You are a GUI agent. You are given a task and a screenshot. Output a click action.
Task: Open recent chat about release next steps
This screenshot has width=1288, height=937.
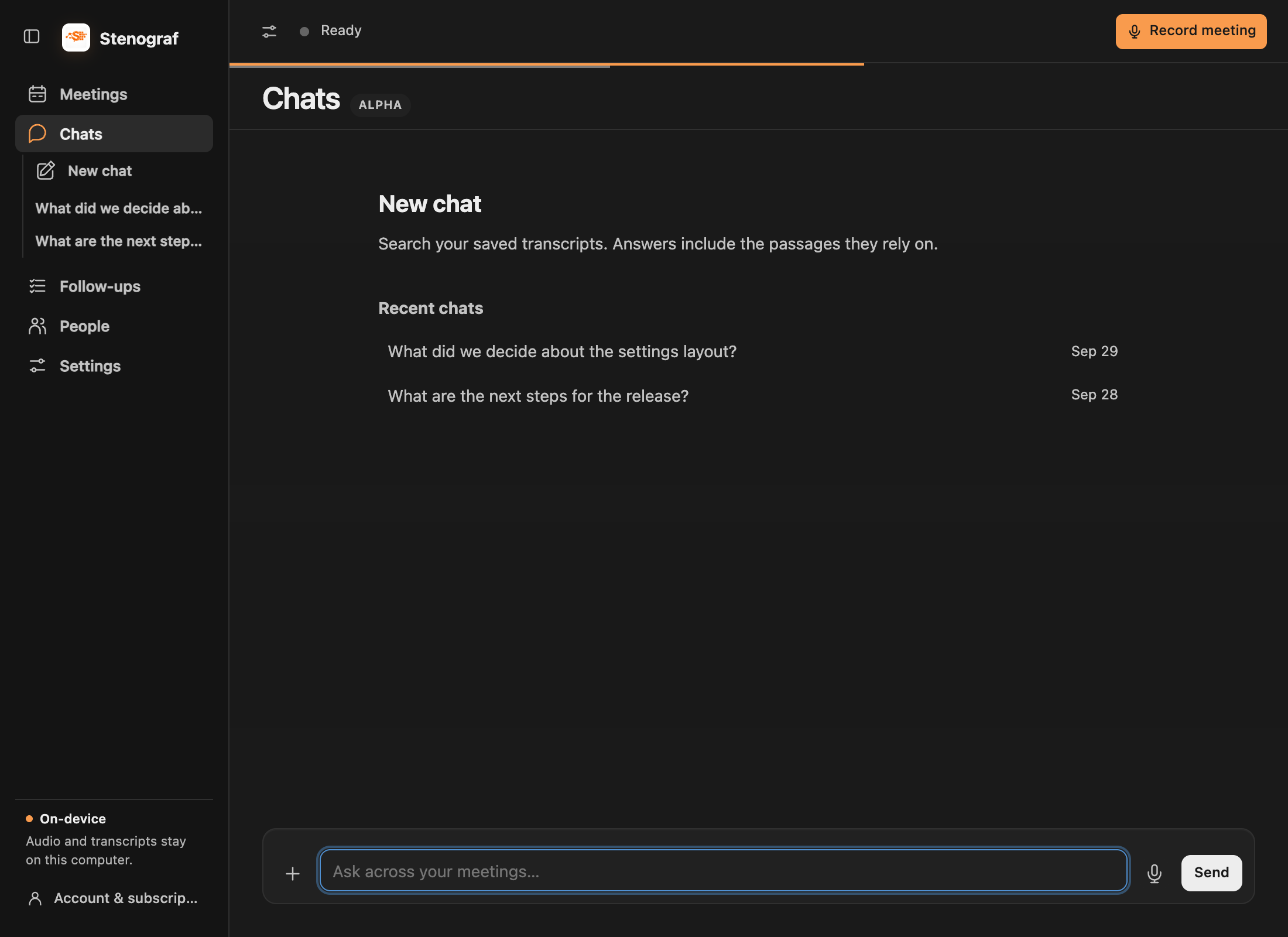pos(753,395)
